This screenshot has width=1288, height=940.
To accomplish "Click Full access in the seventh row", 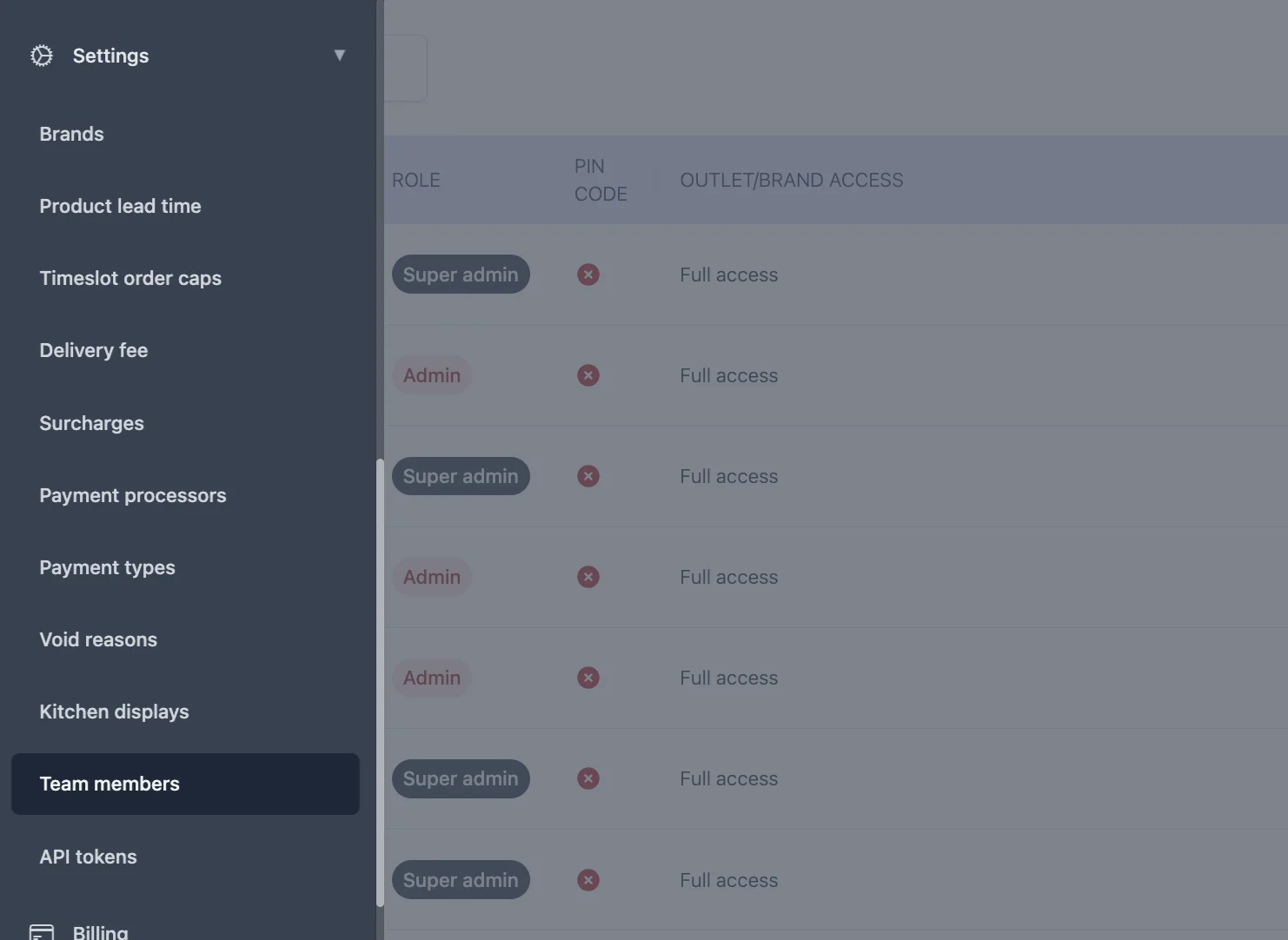I will [x=729, y=880].
